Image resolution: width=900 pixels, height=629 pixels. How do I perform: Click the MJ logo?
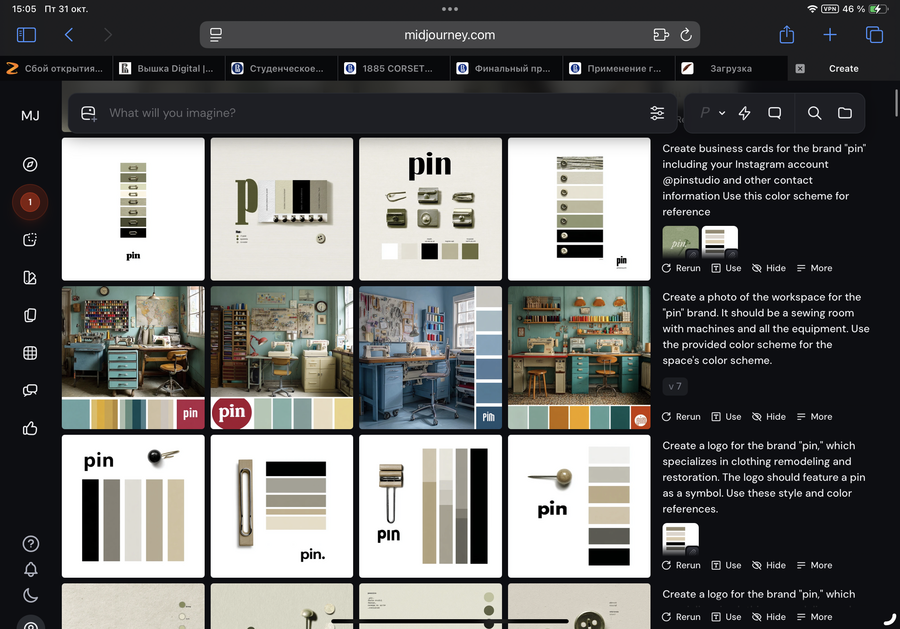[30, 116]
